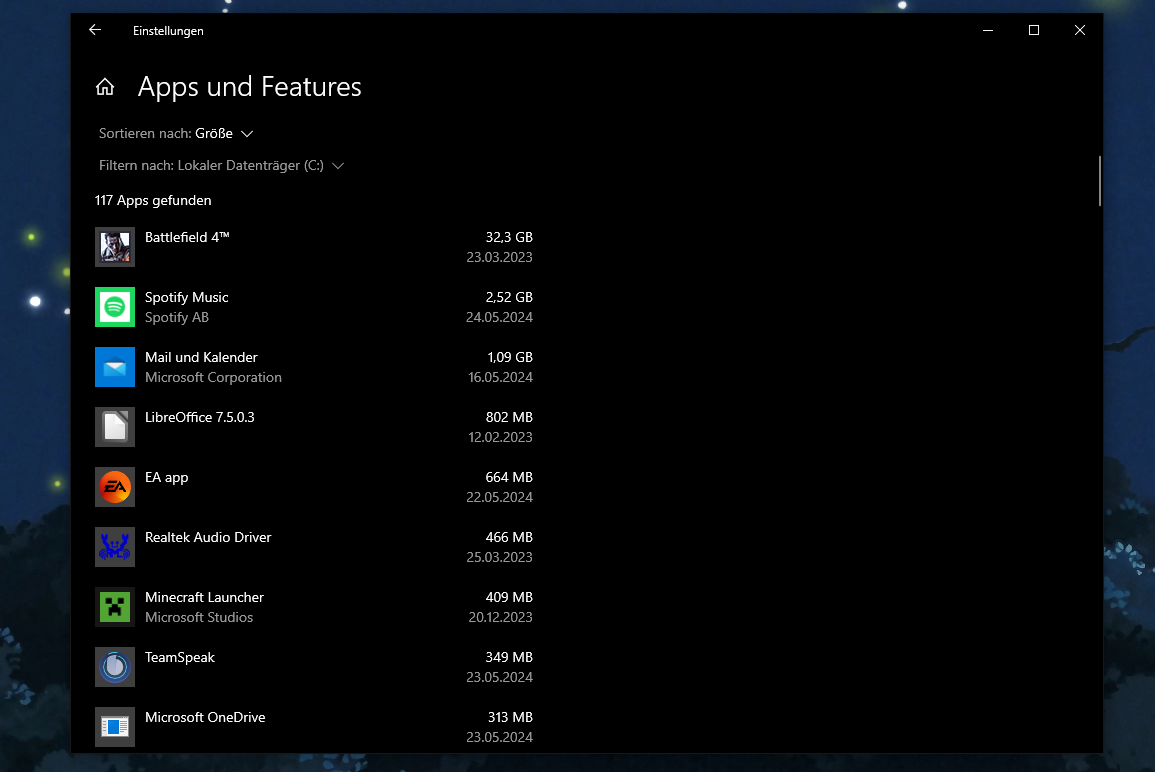
Task: Select the EA app entry name
Action: pyautogui.click(x=166, y=477)
